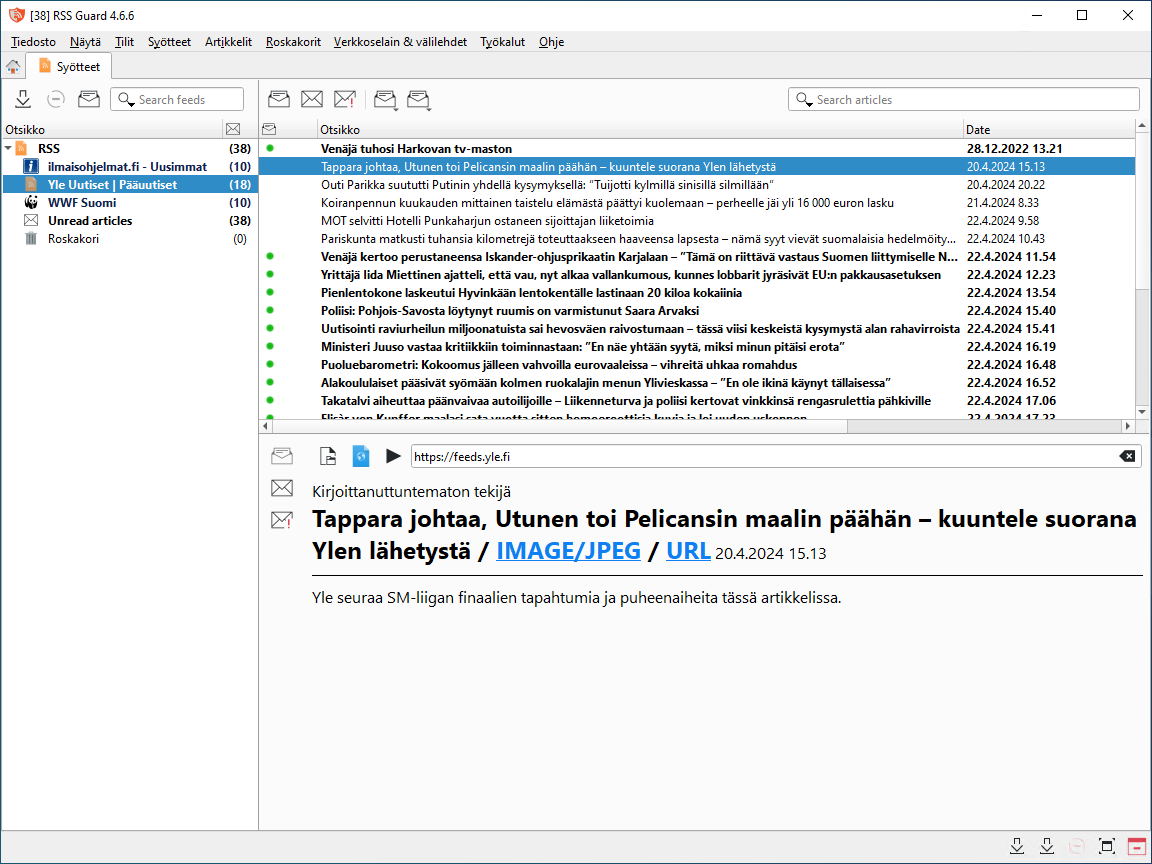1152x864 pixels.
Task: Open last envelope dropdown in article list toolbar
Action: [x=419, y=100]
